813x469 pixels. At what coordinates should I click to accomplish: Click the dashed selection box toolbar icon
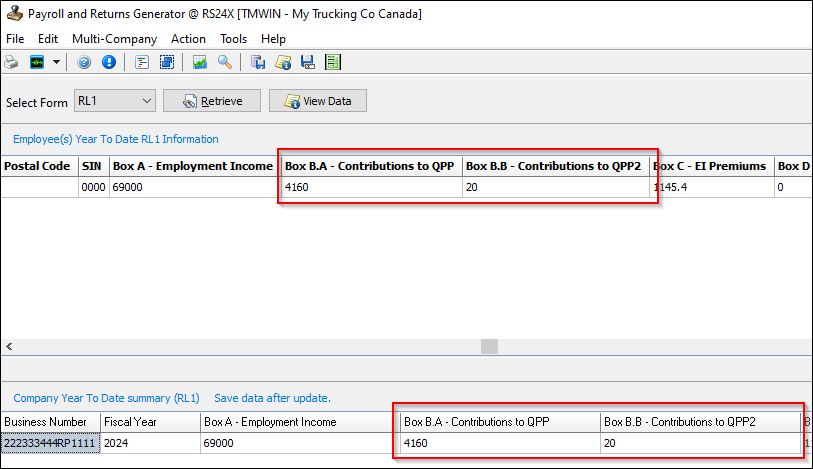coord(167,62)
